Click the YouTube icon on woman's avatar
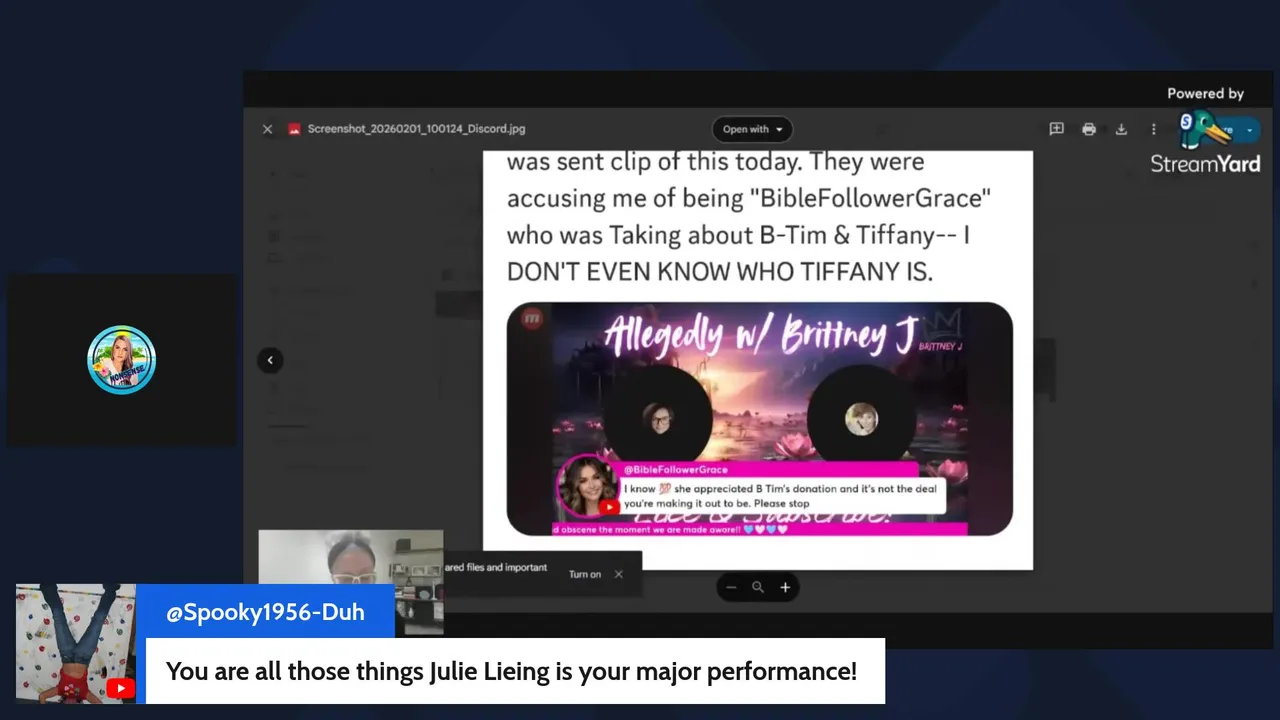 click(x=608, y=507)
